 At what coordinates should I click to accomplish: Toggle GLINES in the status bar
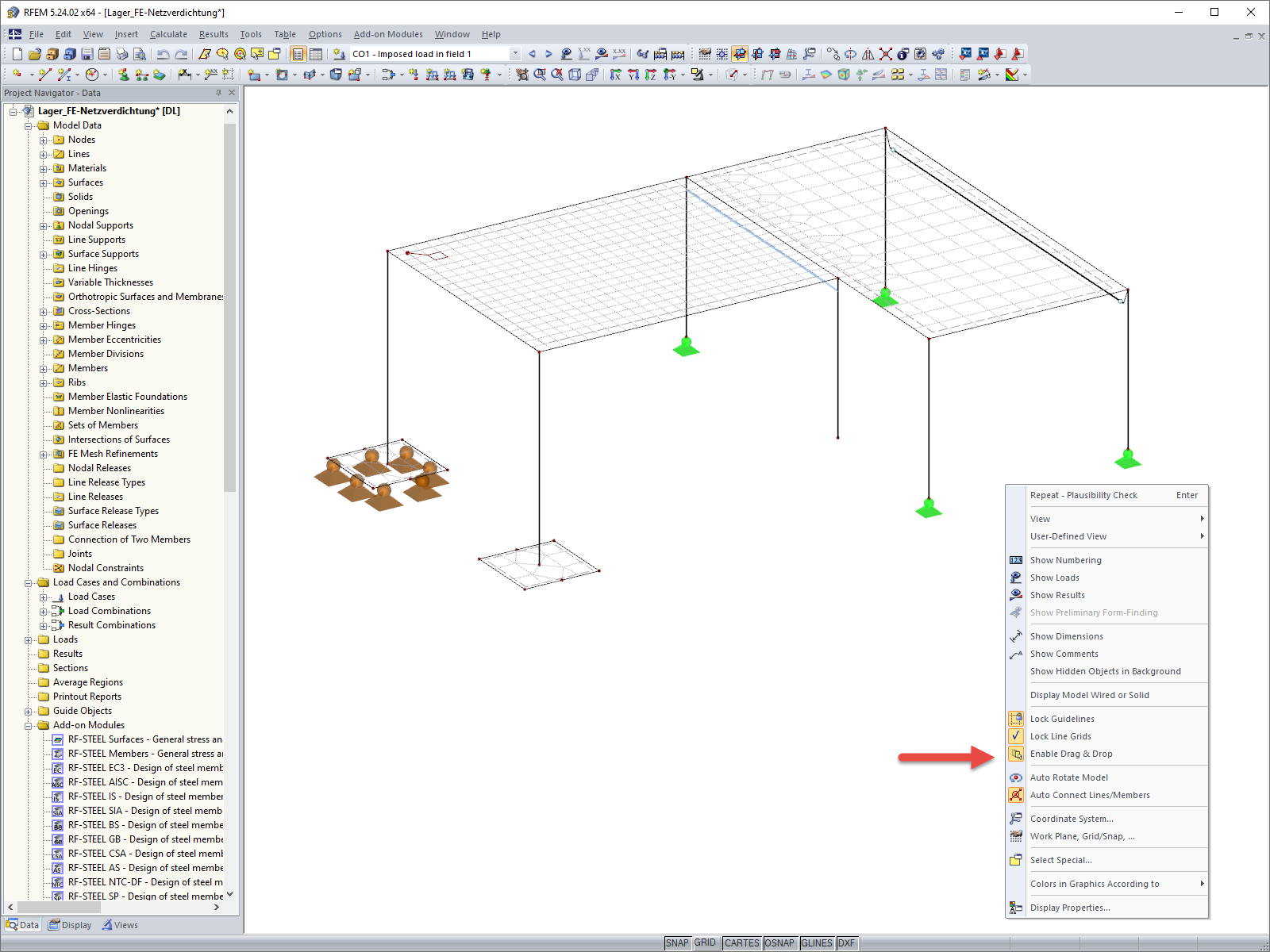click(817, 943)
